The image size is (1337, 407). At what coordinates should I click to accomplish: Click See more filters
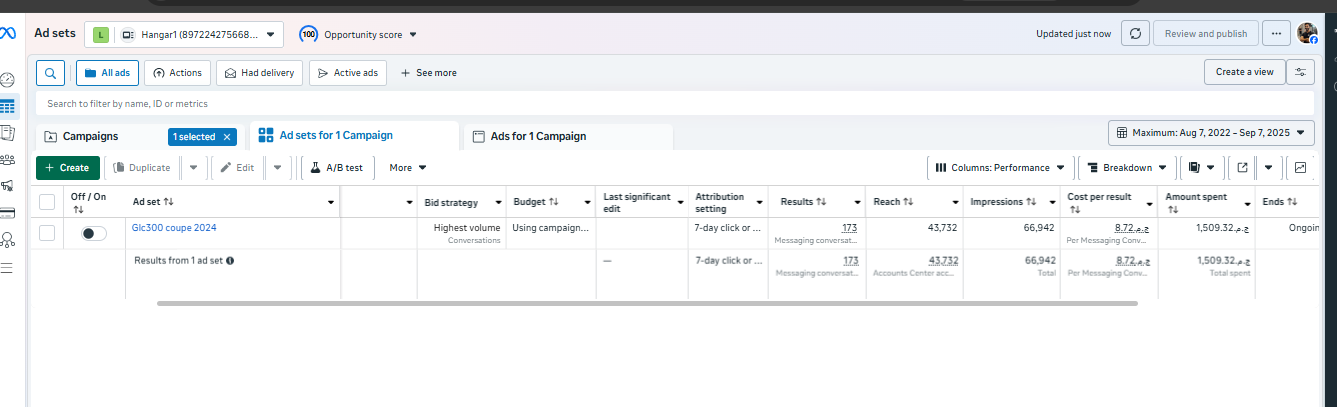[429, 73]
